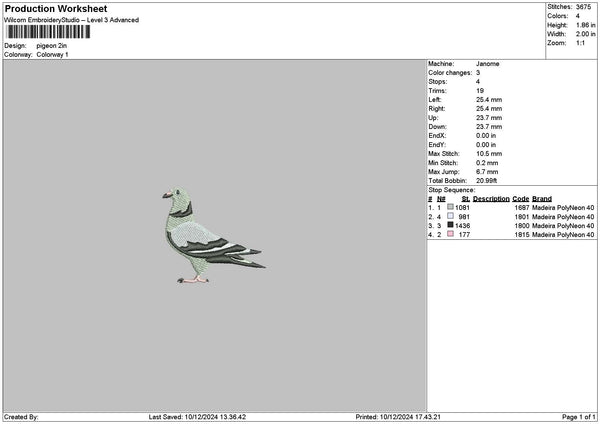Click the 'Stop Sequence:' heading
Viewport: 600px width, 424px height.
tap(452, 190)
